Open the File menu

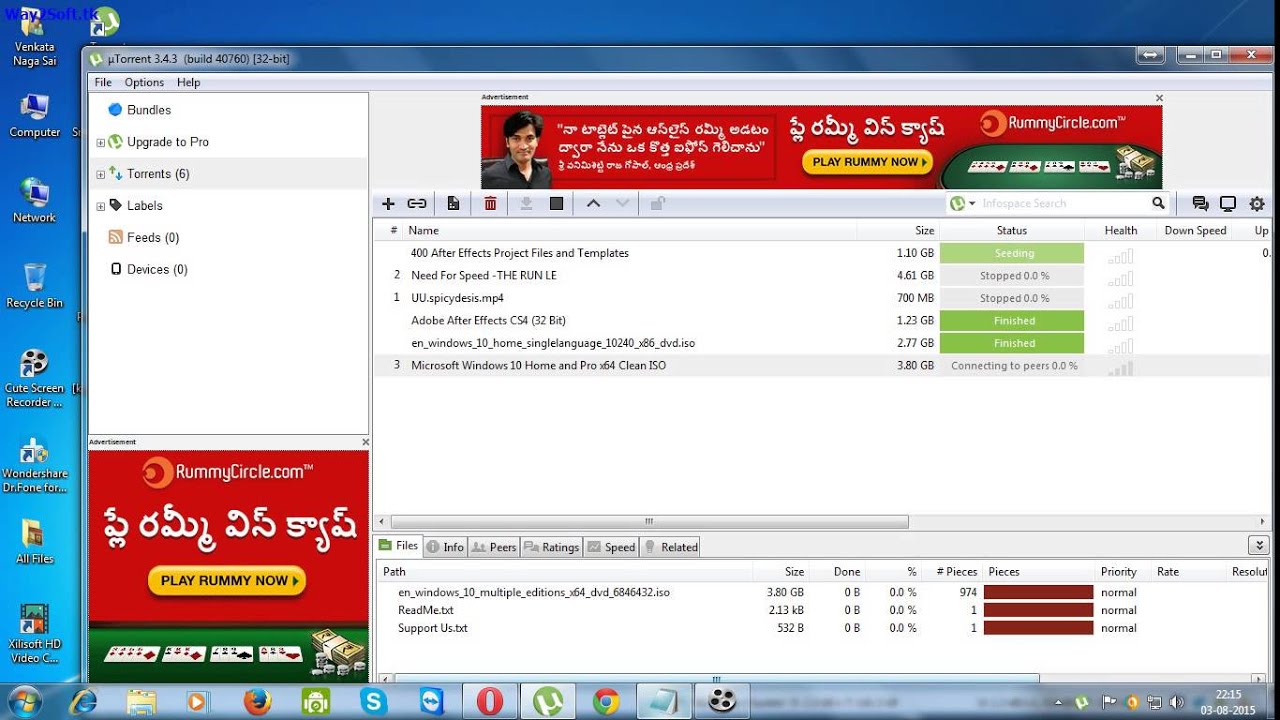pos(103,82)
